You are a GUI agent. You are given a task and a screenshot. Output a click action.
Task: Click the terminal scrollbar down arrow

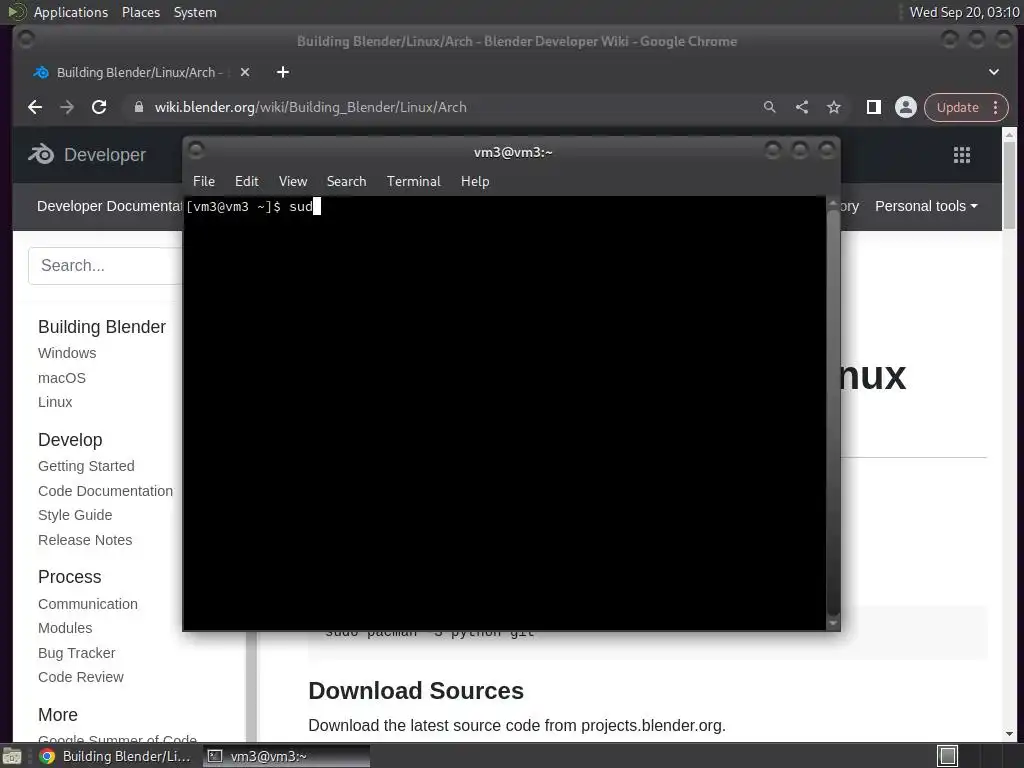click(833, 624)
